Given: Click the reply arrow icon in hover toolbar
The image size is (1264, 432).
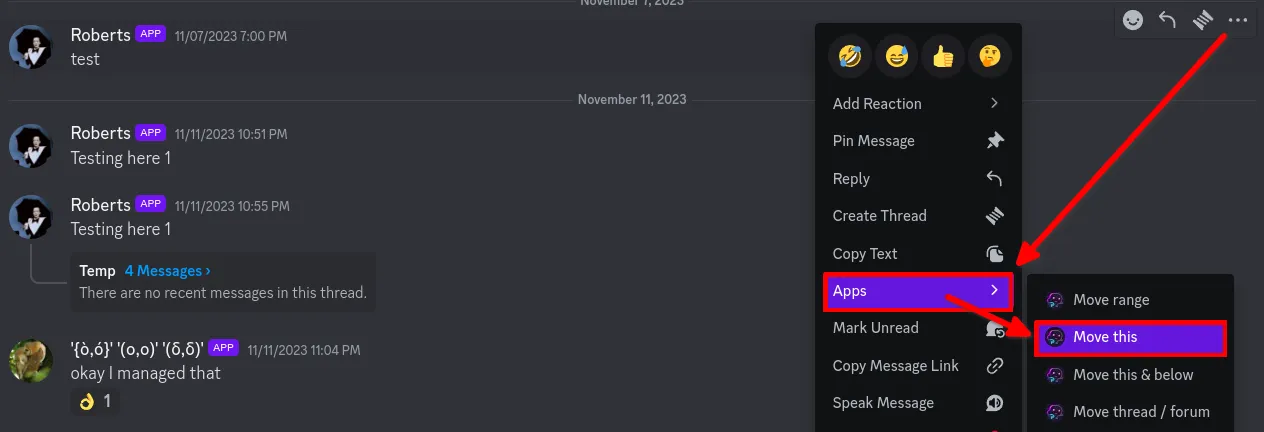Looking at the screenshot, I should (x=1167, y=20).
